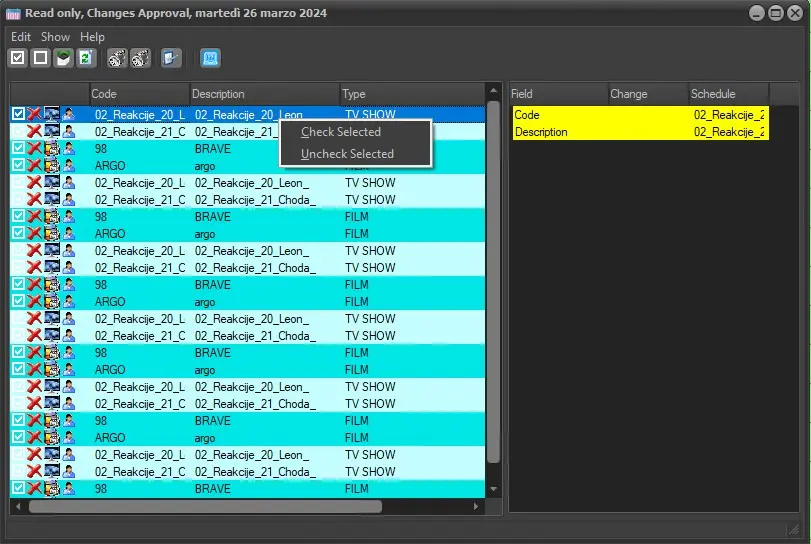Click the second film reel toolbar icon

click(x=140, y=58)
